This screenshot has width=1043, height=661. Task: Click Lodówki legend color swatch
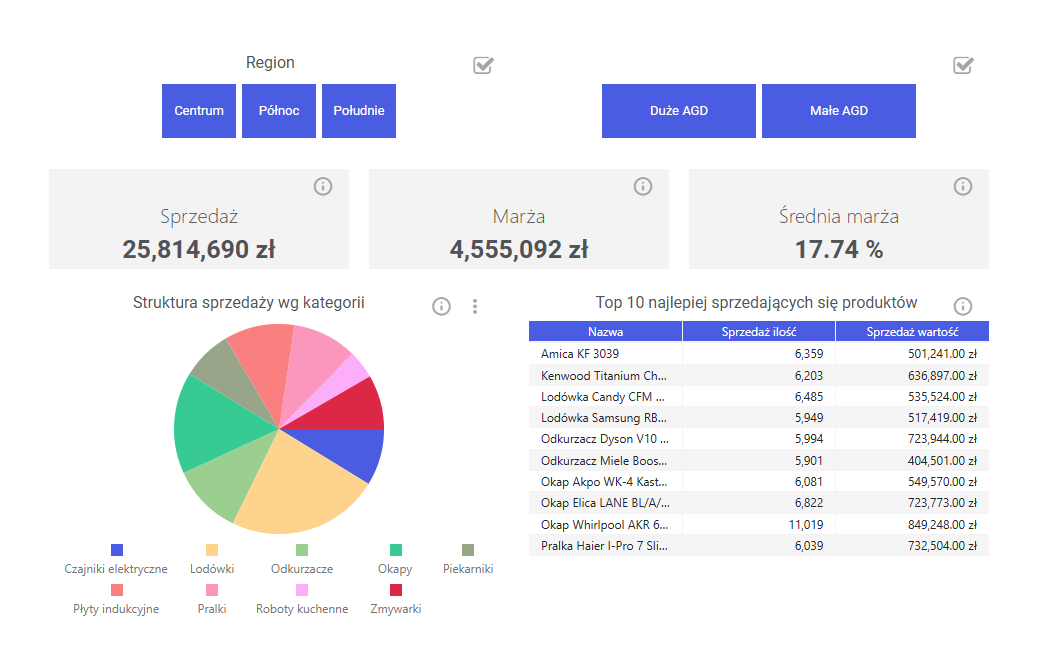tap(212, 549)
